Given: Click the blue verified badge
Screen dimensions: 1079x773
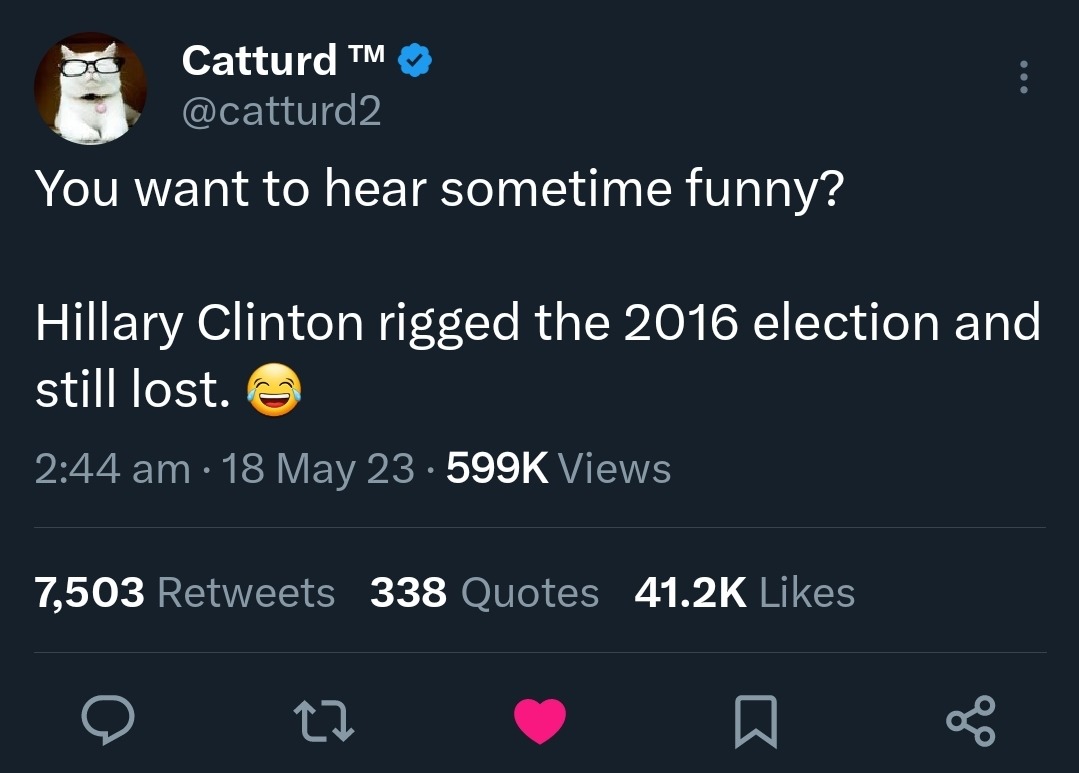Looking at the screenshot, I should pyautogui.click(x=415, y=62).
